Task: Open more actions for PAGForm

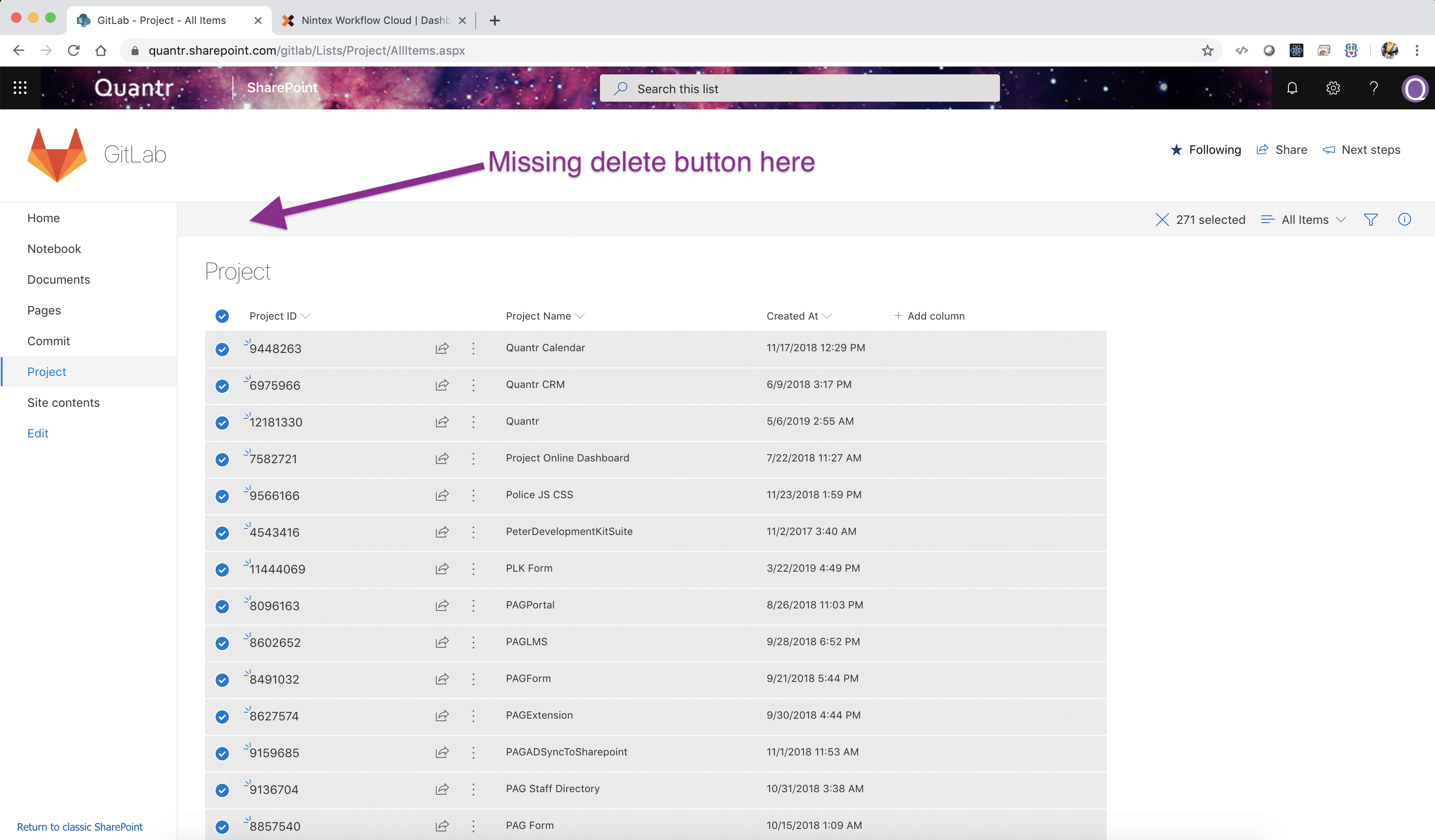Action: [473, 679]
